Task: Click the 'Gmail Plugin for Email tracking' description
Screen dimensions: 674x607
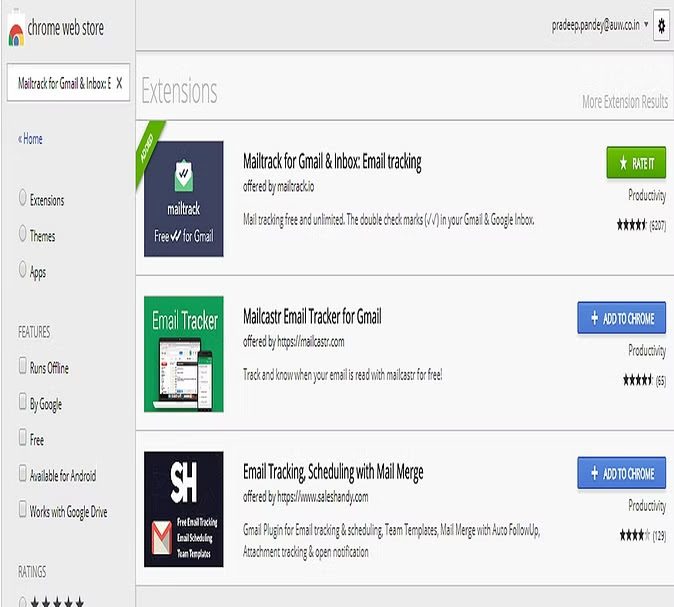Action: click(392, 541)
